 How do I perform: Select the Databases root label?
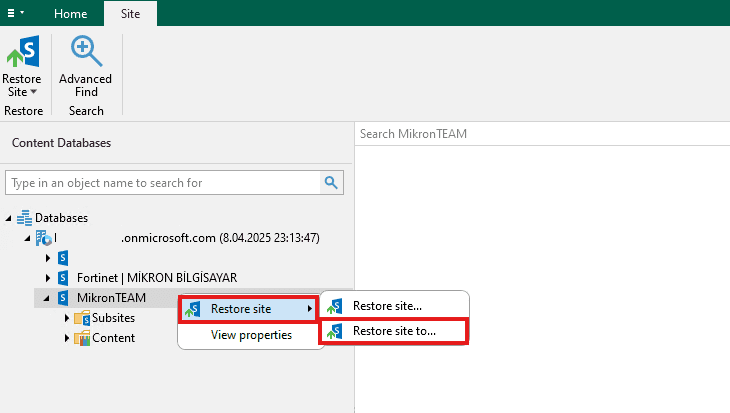click(61, 218)
